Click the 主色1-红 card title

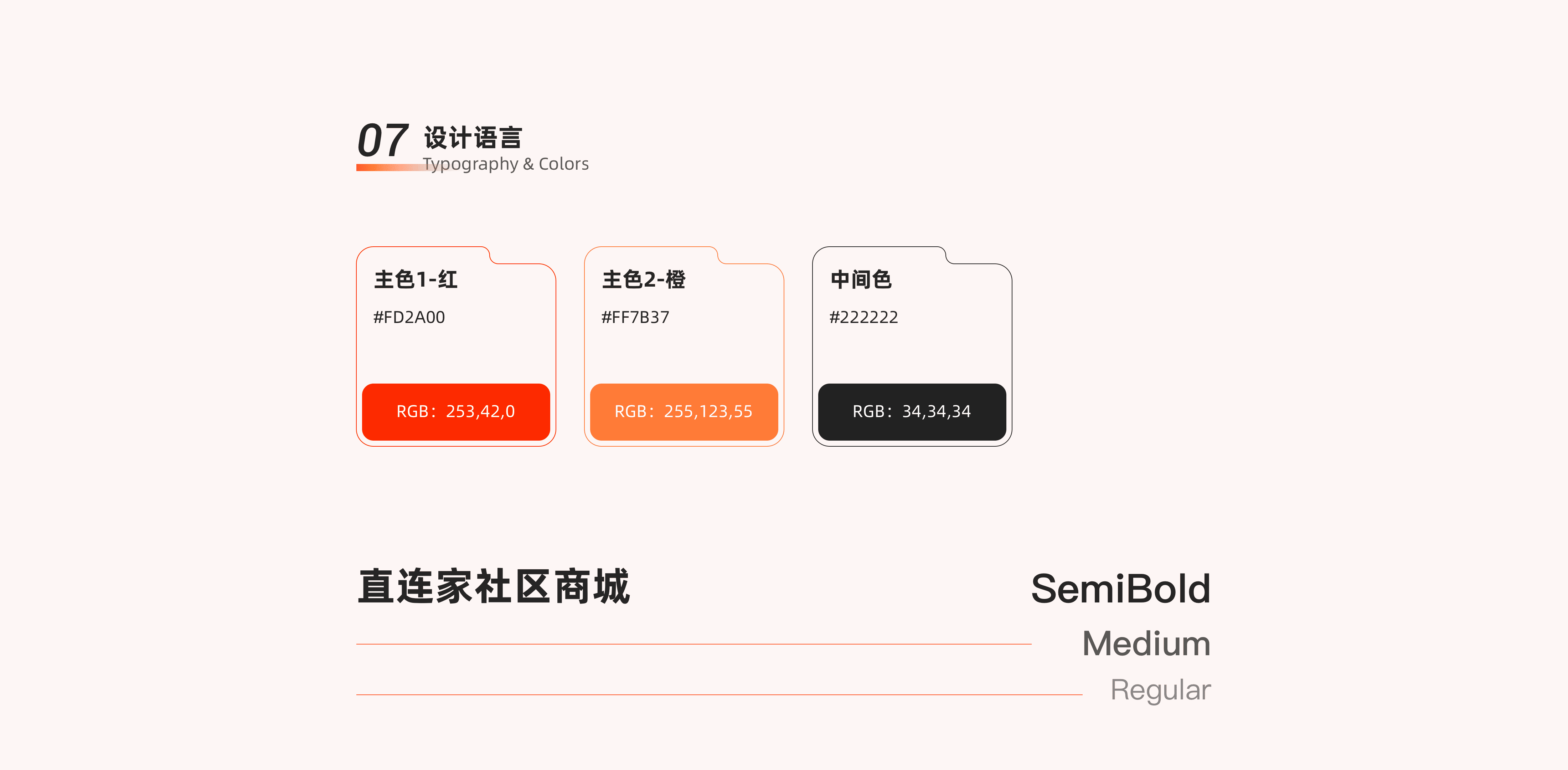[x=416, y=279]
